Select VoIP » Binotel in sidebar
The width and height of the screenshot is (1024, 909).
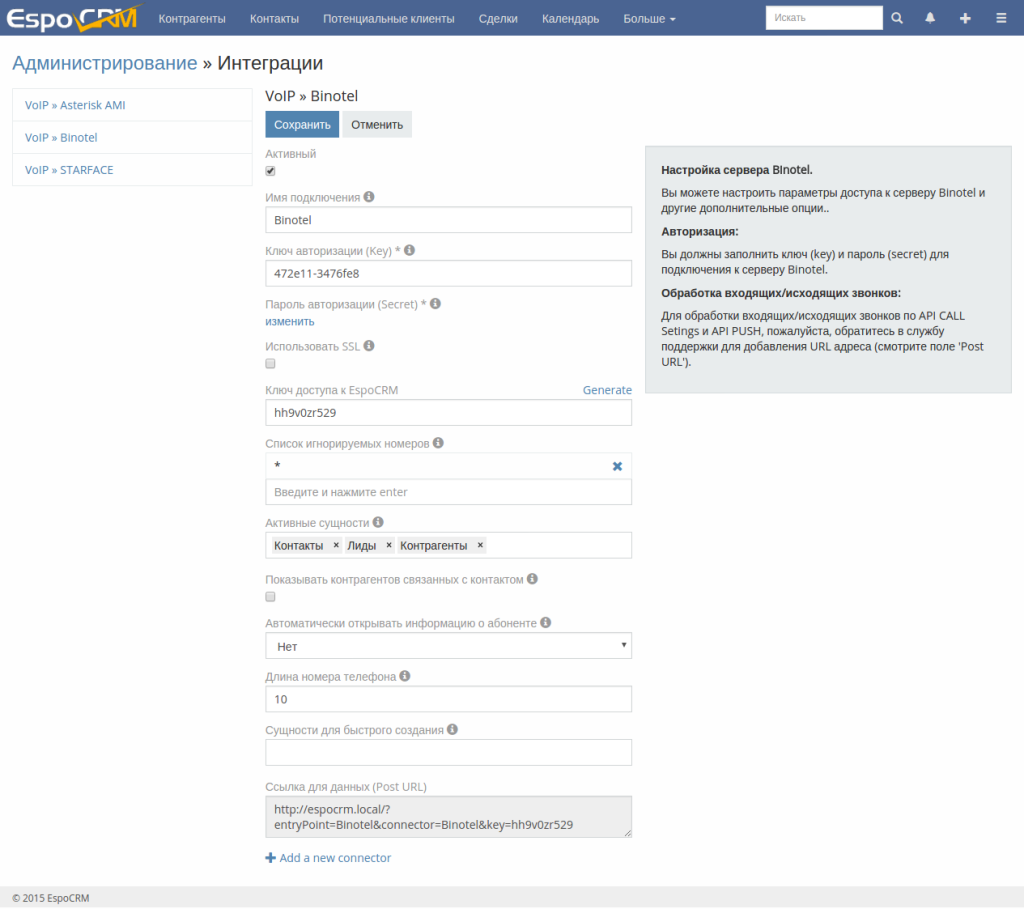pyautogui.click(x=61, y=138)
